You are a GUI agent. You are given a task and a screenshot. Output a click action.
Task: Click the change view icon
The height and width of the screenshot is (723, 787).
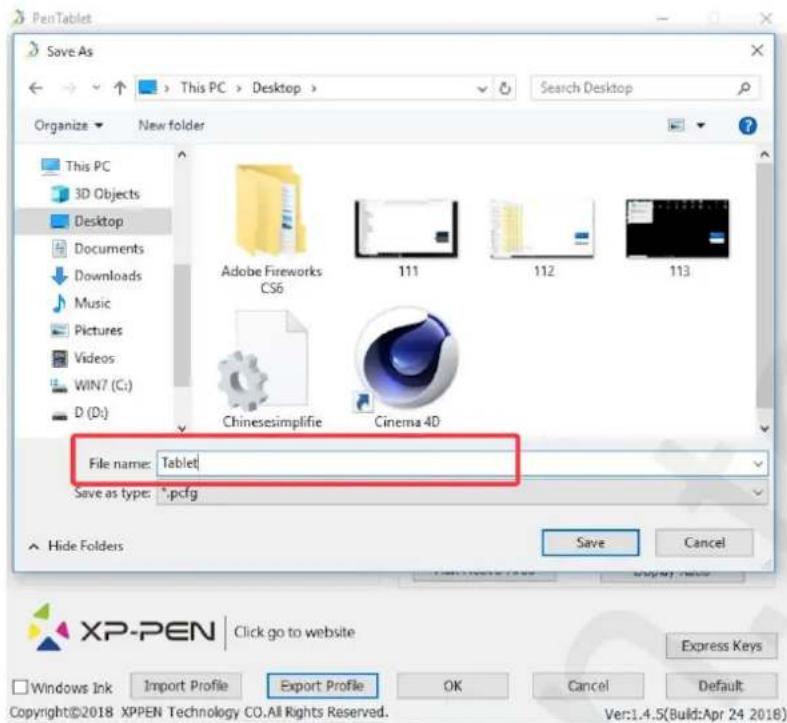click(676, 125)
